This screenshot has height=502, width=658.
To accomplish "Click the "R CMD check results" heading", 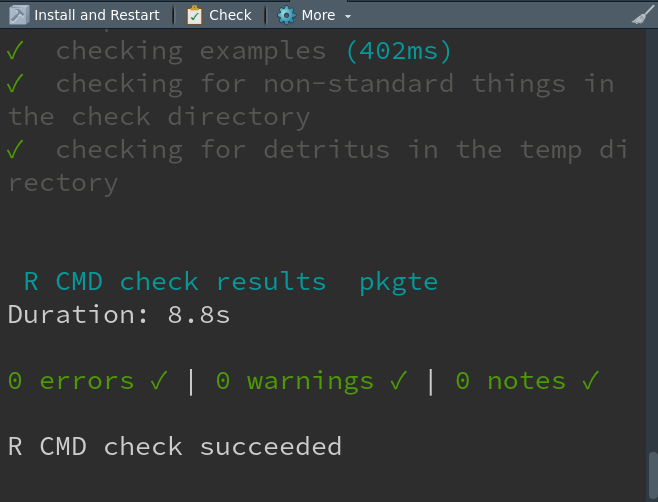I will (175, 282).
